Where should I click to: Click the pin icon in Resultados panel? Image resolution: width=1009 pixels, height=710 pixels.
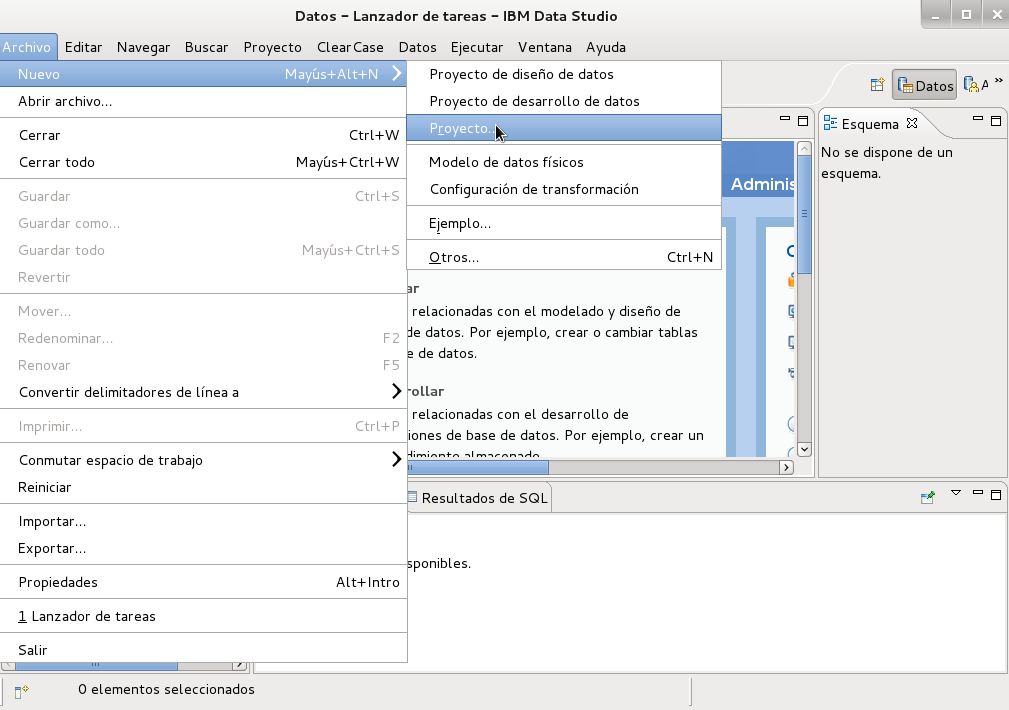coord(927,496)
